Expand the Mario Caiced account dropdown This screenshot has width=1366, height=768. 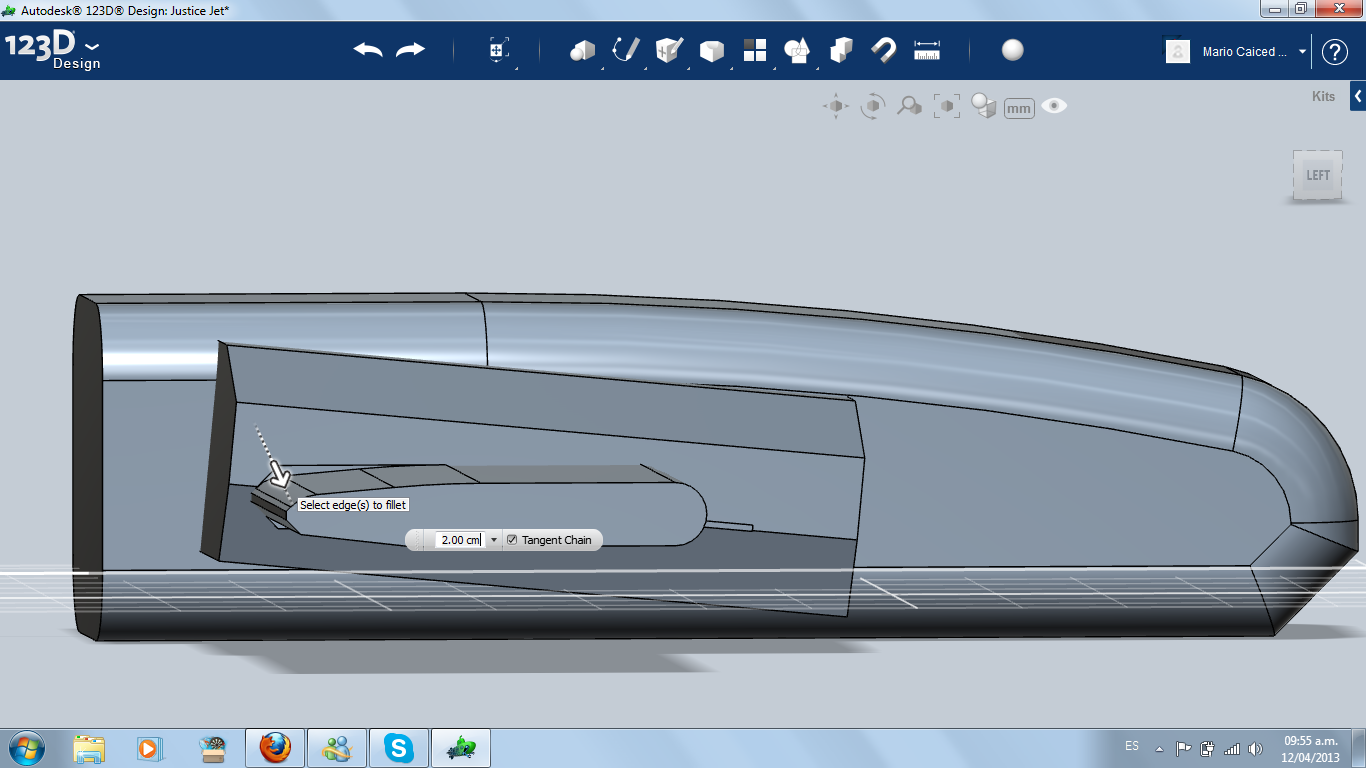click(1302, 52)
